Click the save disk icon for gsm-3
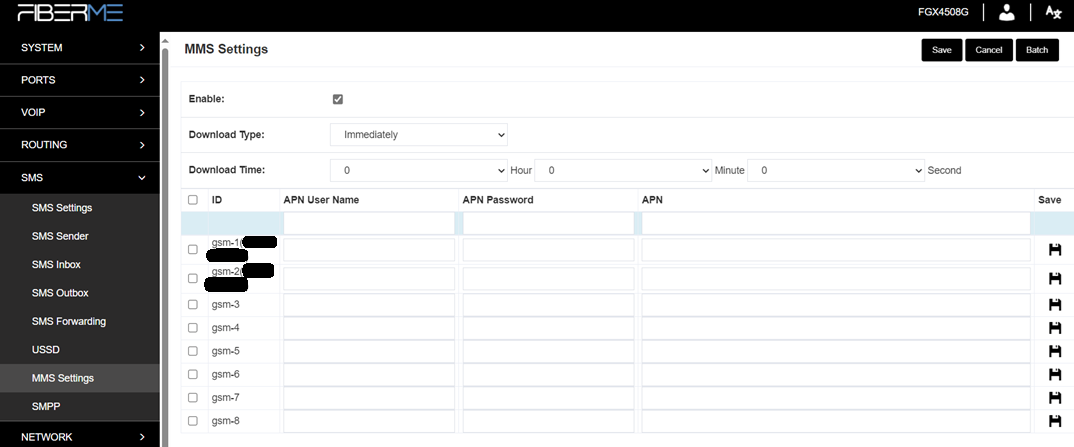The width and height of the screenshot is (1074, 447). click(x=1055, y=305)
